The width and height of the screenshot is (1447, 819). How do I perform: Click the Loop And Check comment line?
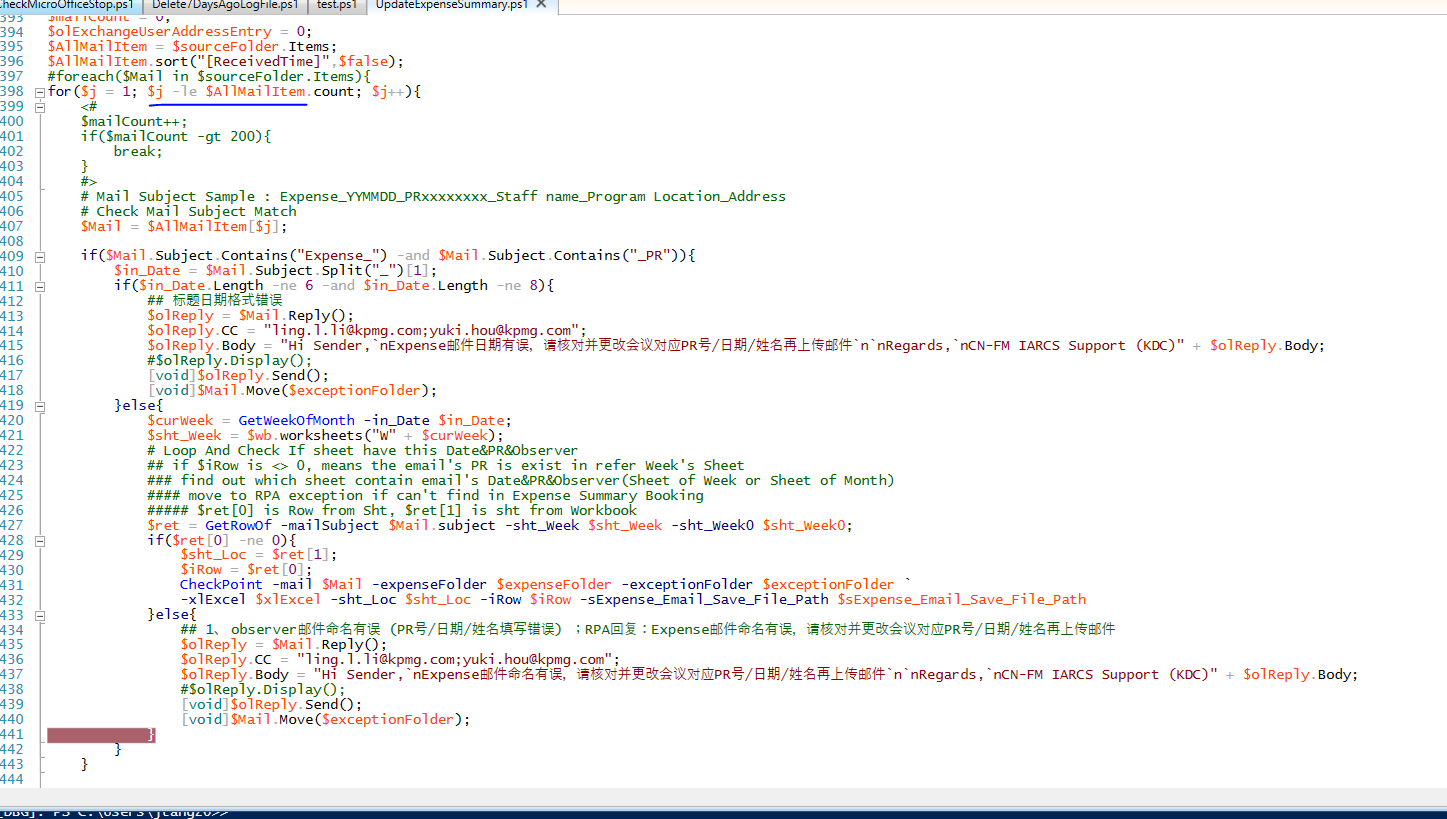pyautogui.click(x=362, y=450)
